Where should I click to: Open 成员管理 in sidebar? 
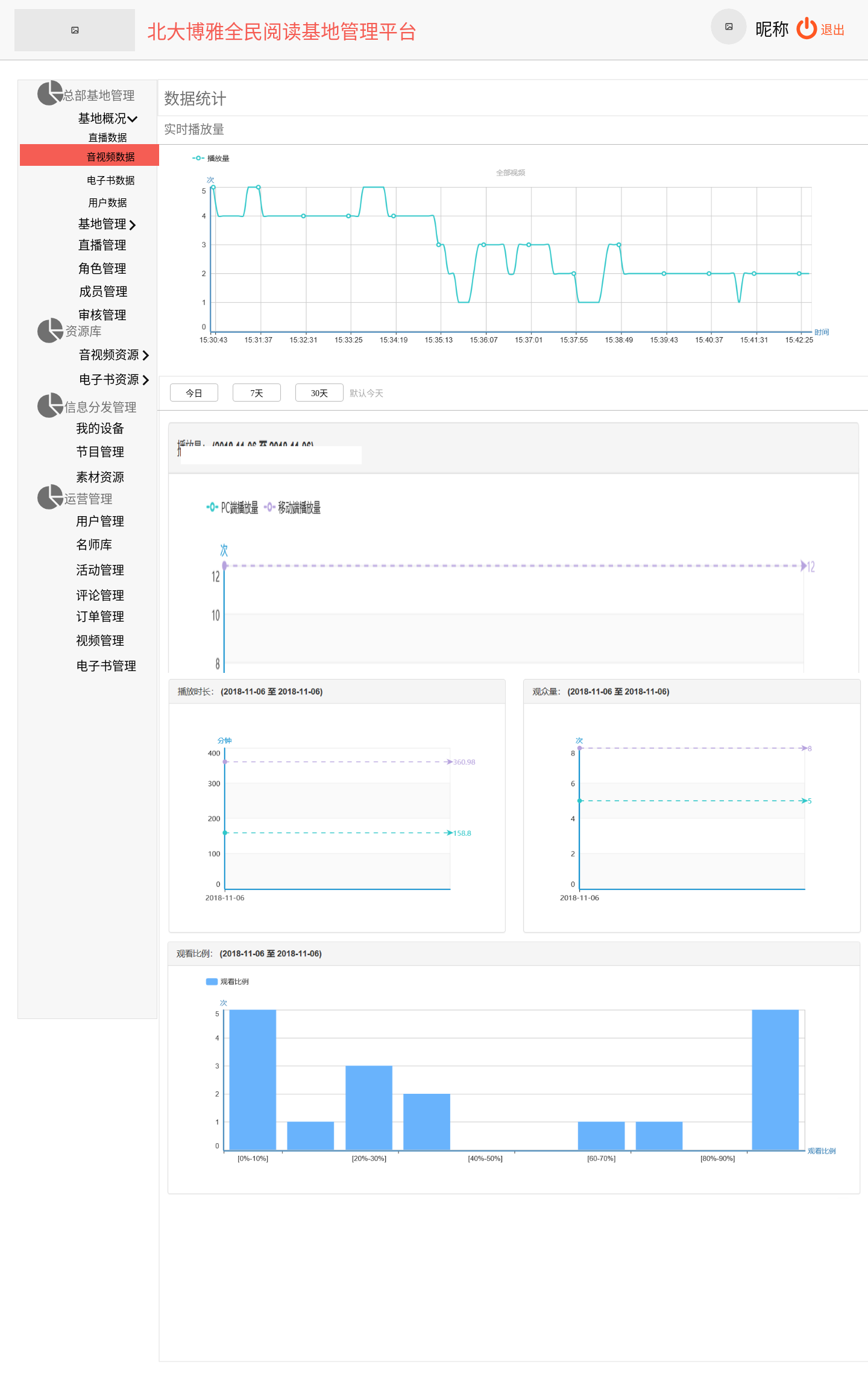pos(103,292)
